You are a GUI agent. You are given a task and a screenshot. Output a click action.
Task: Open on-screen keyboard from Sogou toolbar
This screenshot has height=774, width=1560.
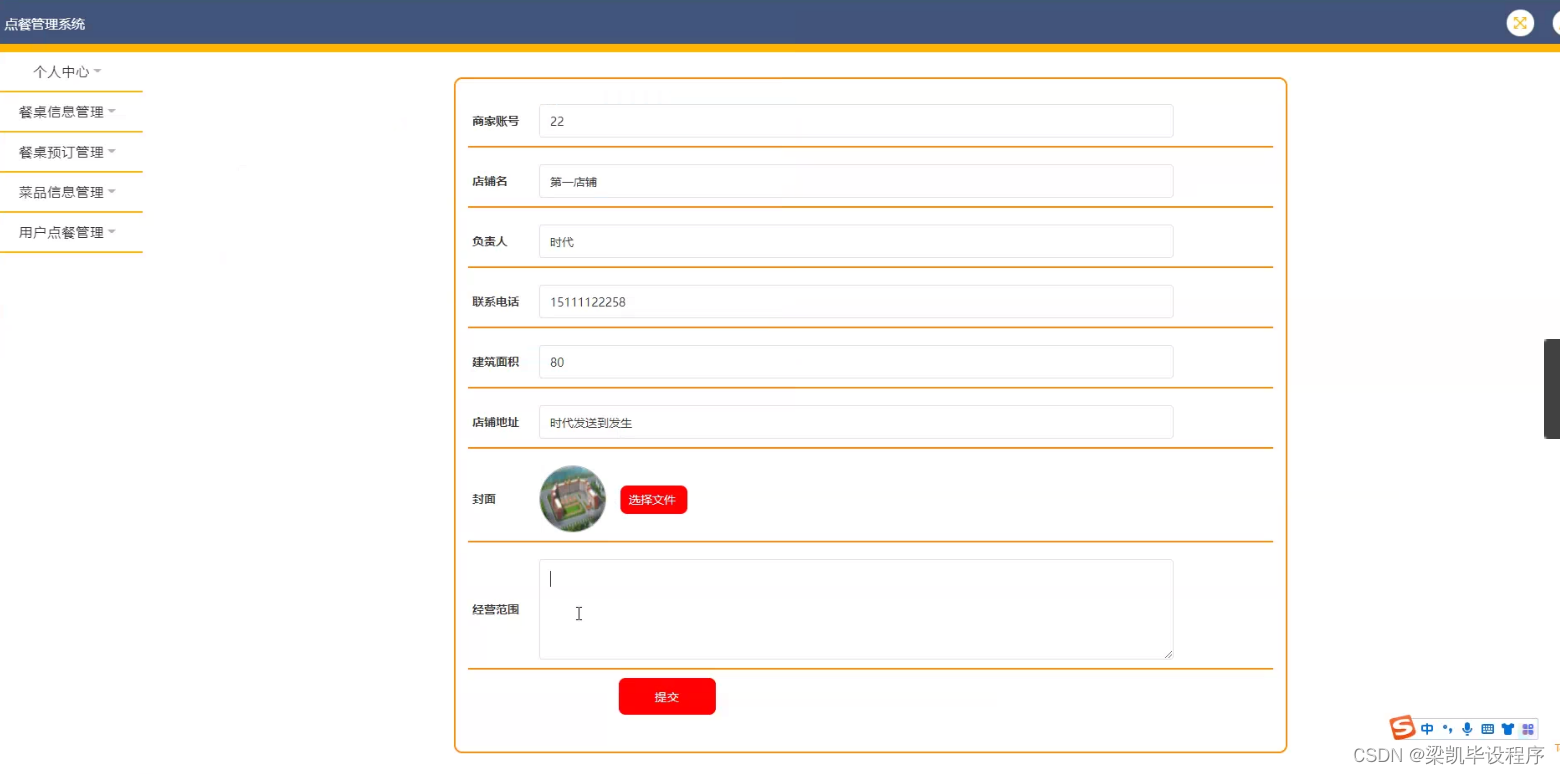point(1488,728)
